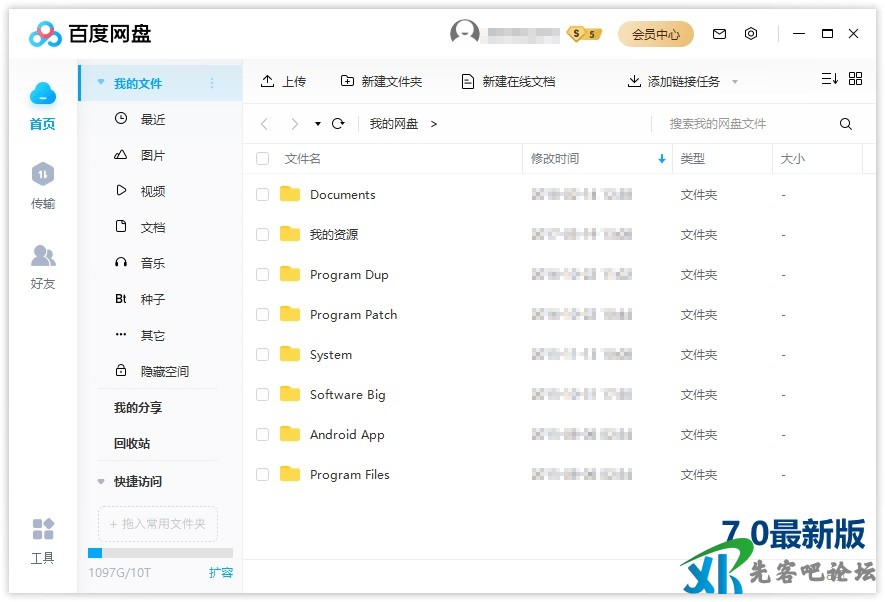The image size is (885, 602).
Task: Click the 上传 upload button
Action: (283, 82)
